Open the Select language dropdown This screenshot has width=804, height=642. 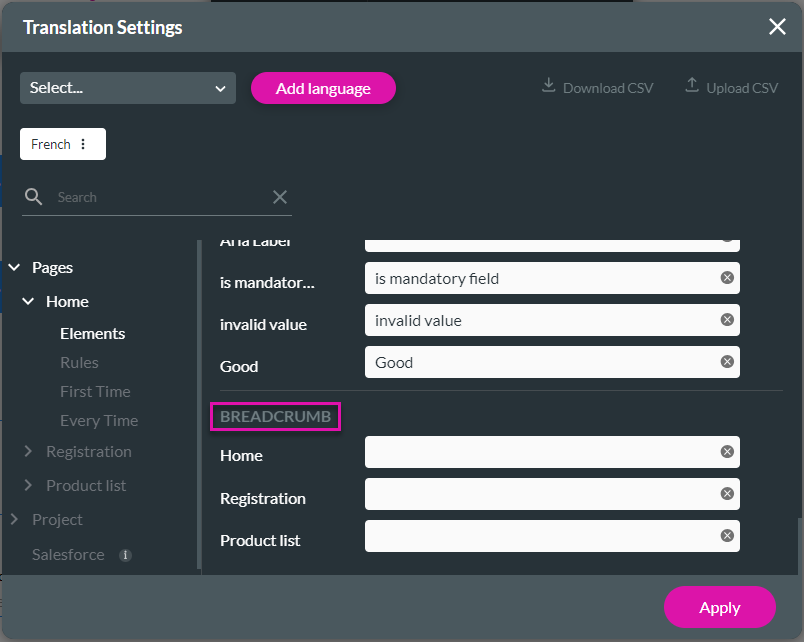[128, 88]
